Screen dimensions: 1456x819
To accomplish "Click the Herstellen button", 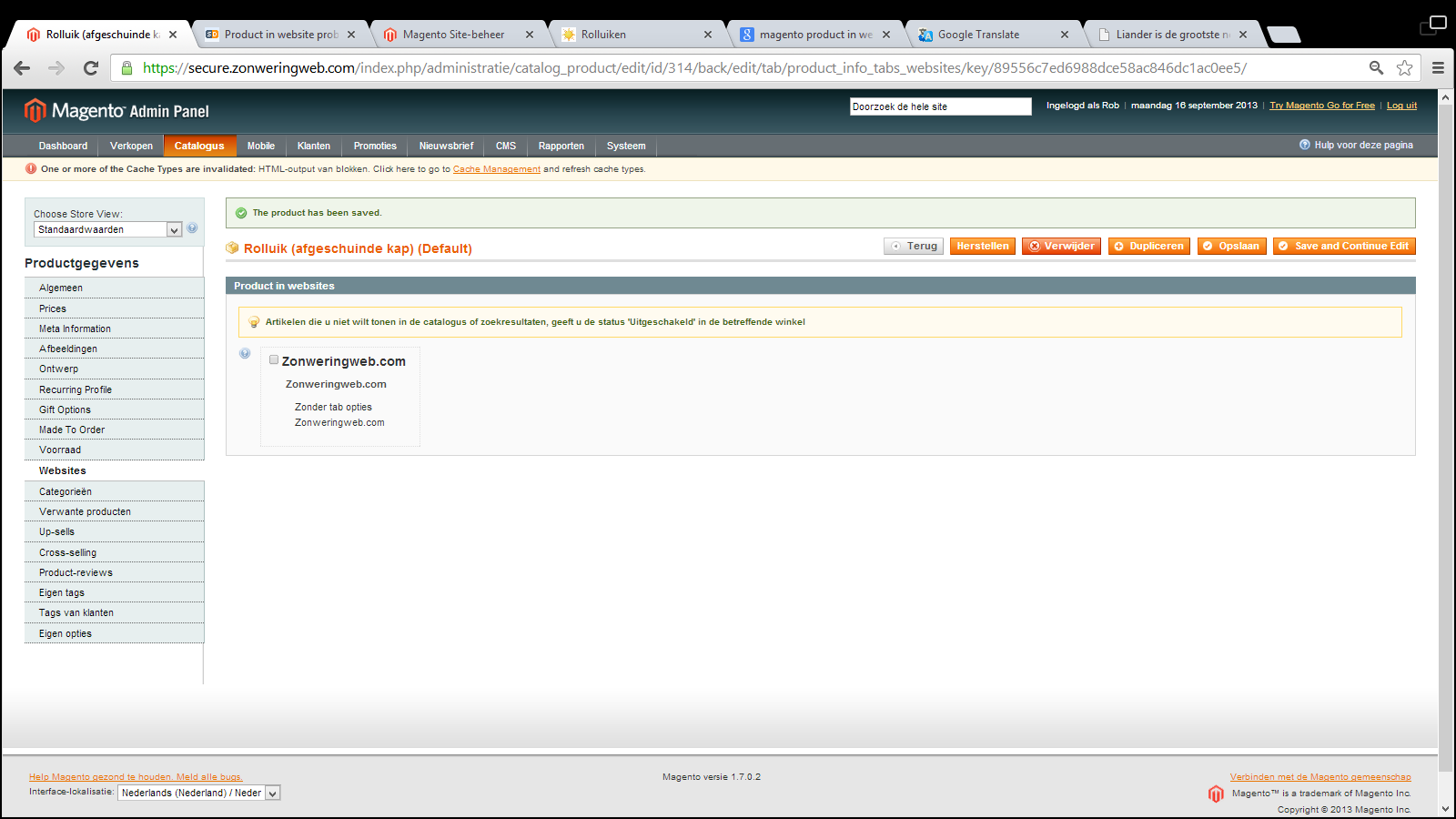I will (x=983, y=246).
